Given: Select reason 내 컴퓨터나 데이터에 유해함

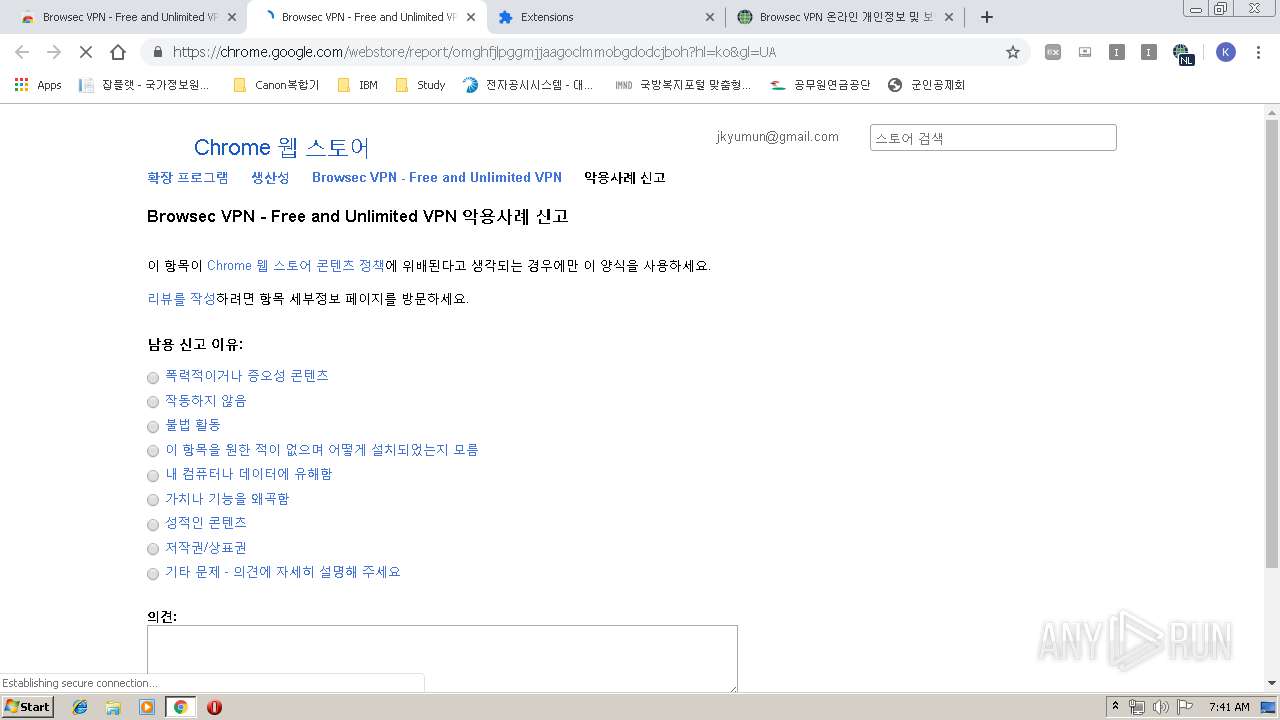Looking at the screenshot, I should 153,476.
